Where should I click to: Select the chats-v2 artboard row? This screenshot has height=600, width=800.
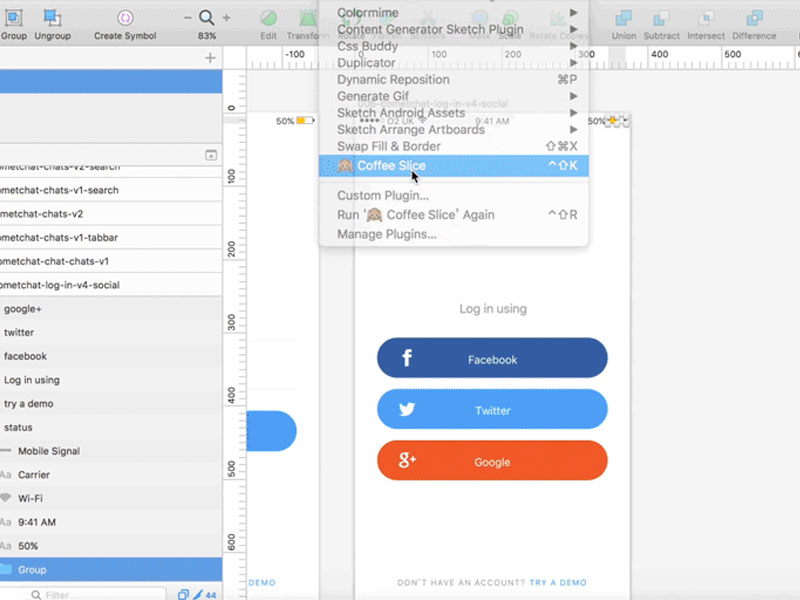pos(111,214)
